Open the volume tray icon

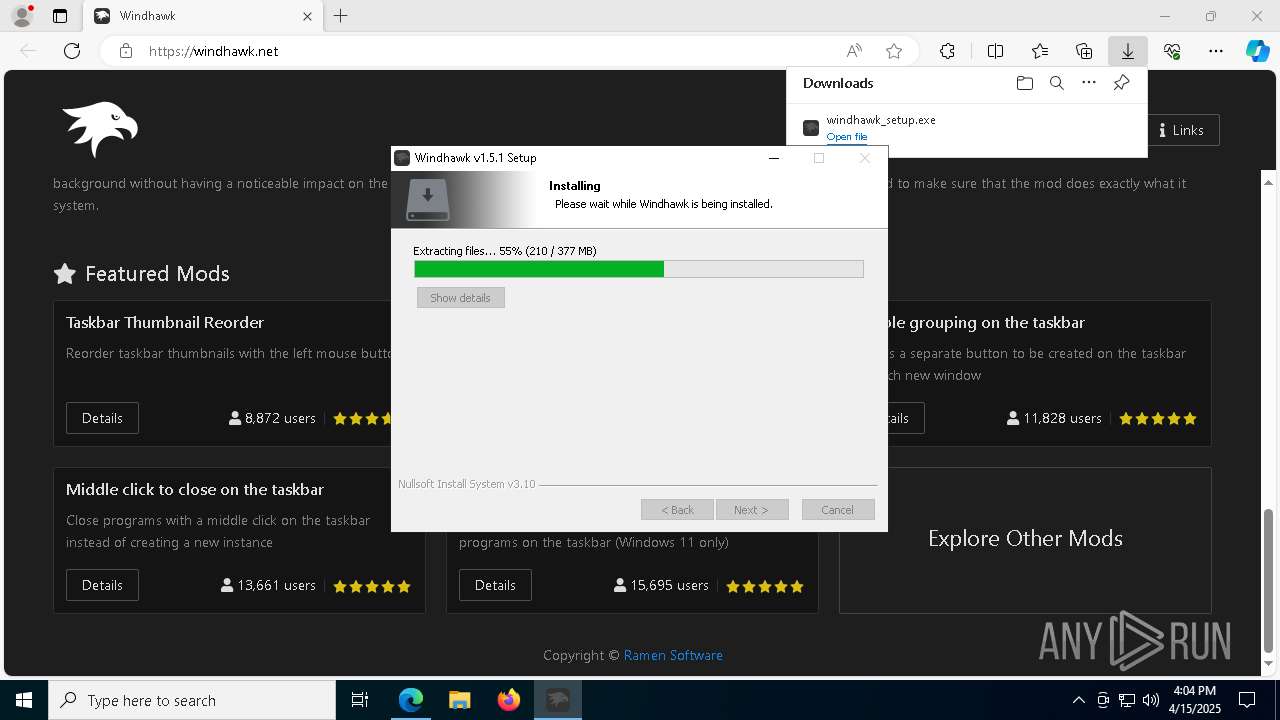click(x=1151, y=700)
